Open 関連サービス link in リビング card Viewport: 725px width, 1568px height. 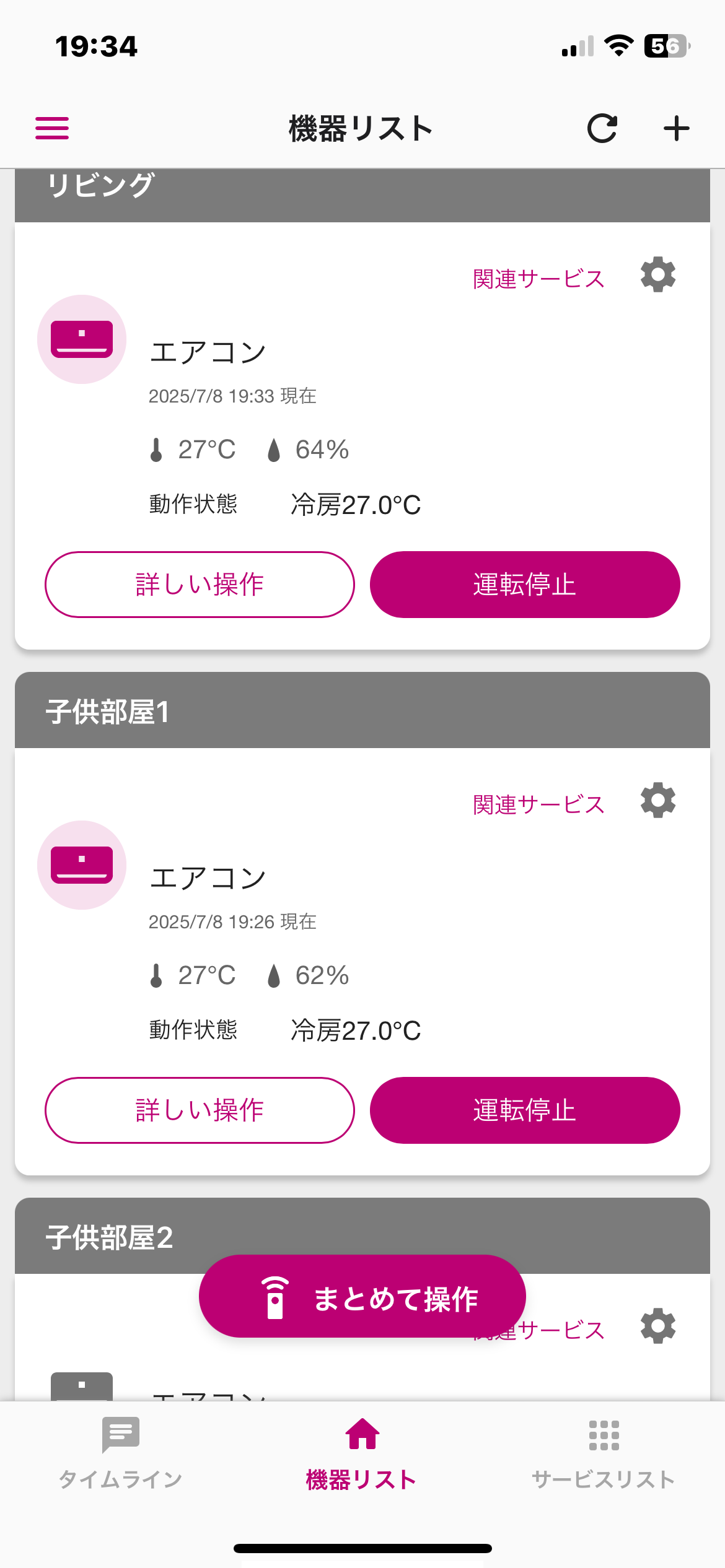point(538,279)
